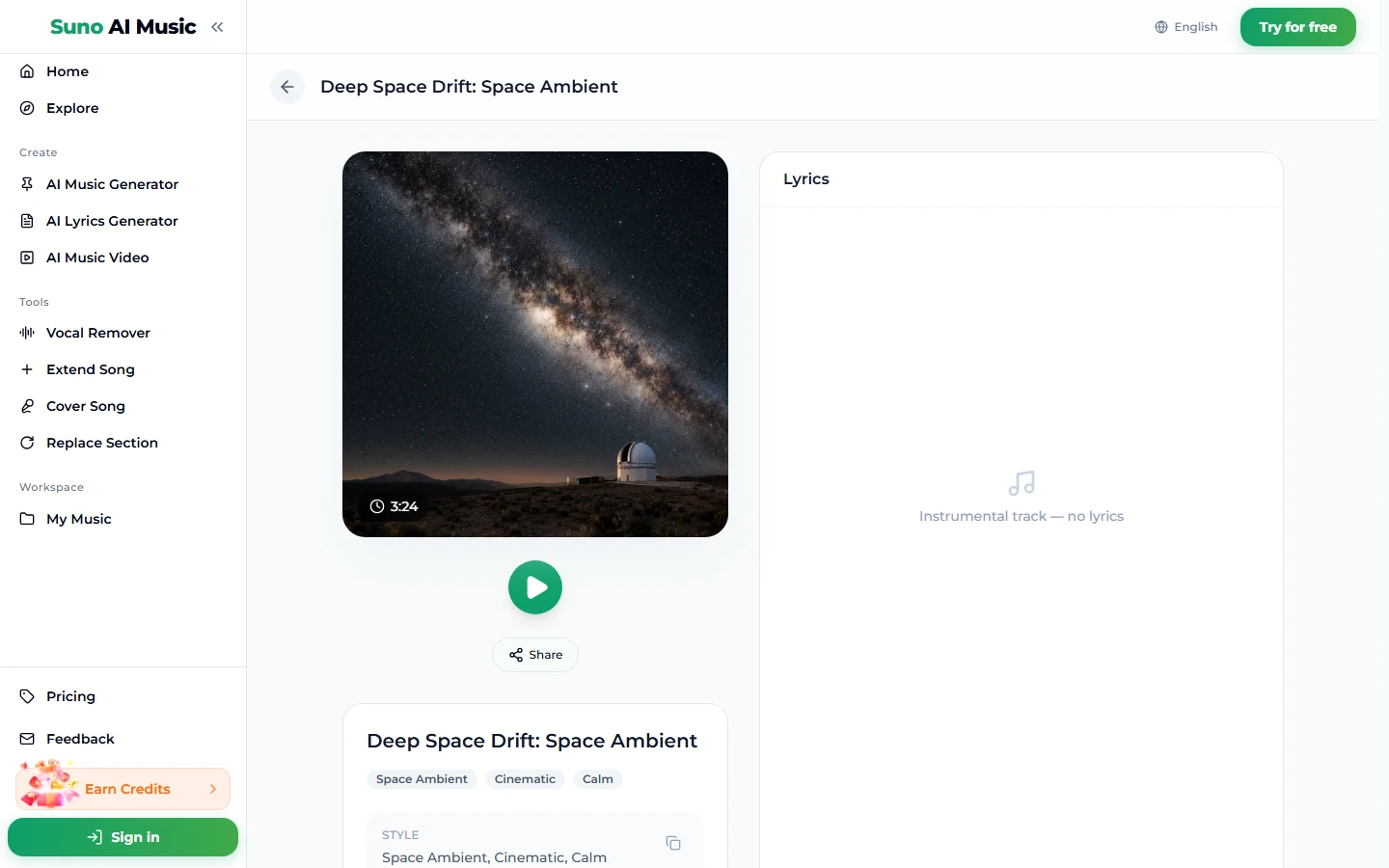
Task: Open the English language selector
Action: 1186,27
